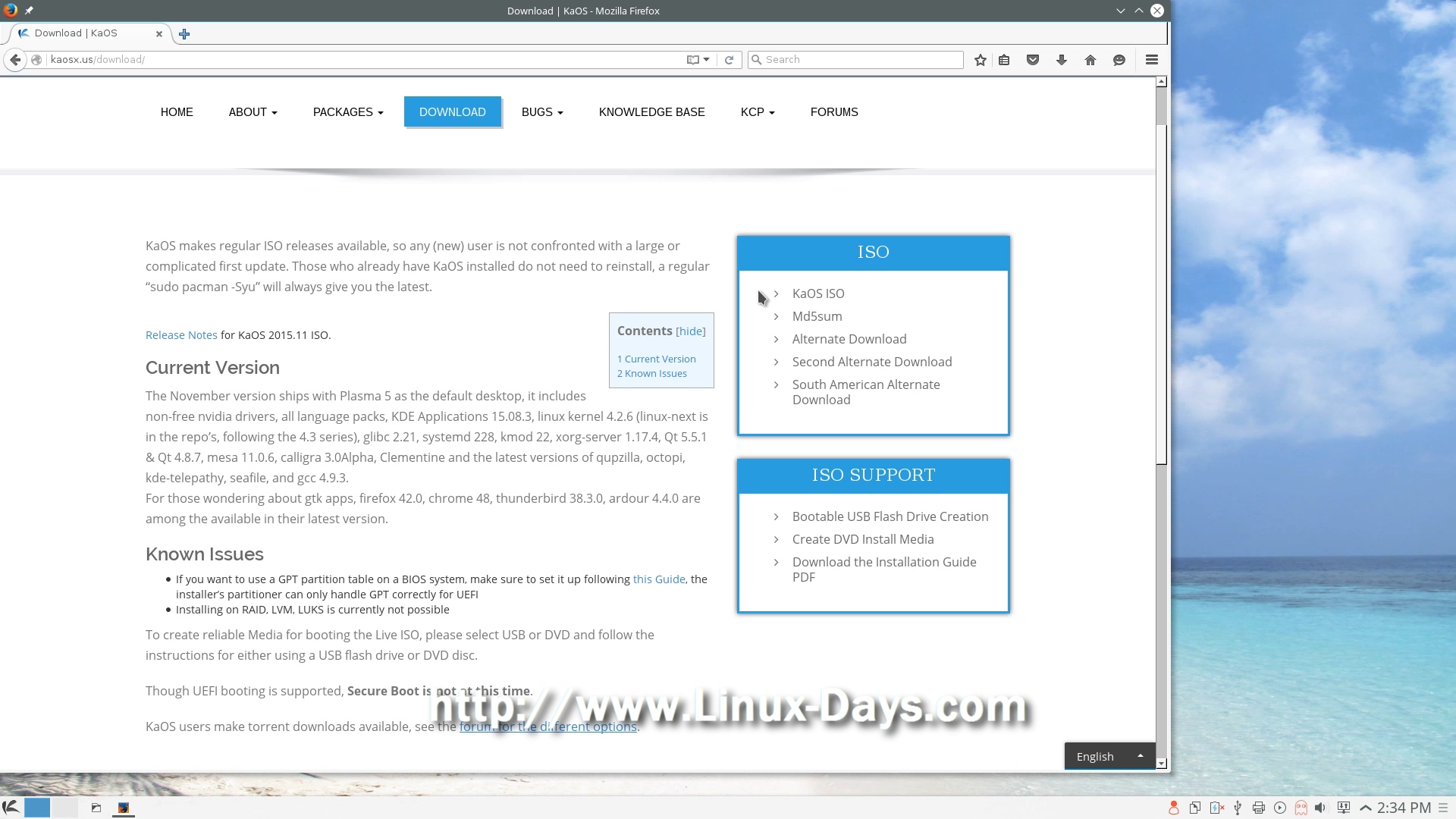The height and width of the screenshot is (819, 1456).
Task: Expand the ABOUT dropdown menu
Action: (253, 112)
